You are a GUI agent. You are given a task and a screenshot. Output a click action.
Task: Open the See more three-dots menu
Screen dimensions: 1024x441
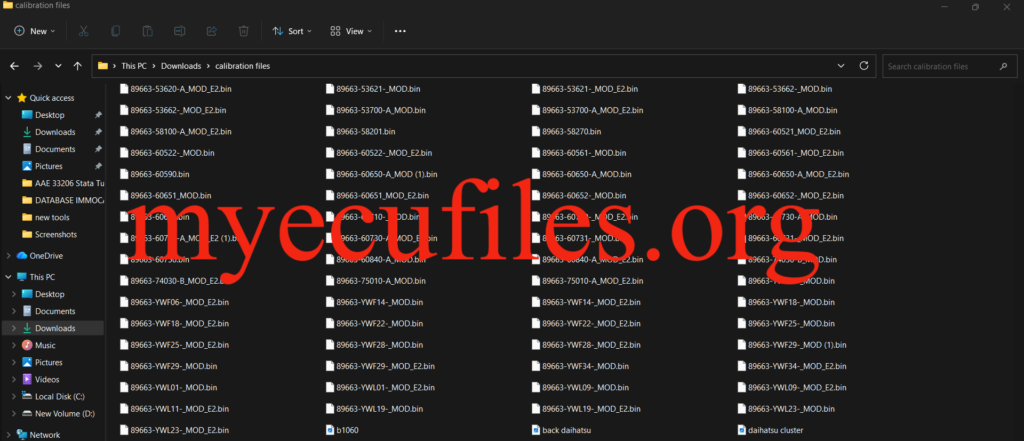click(x=400, y=31)
